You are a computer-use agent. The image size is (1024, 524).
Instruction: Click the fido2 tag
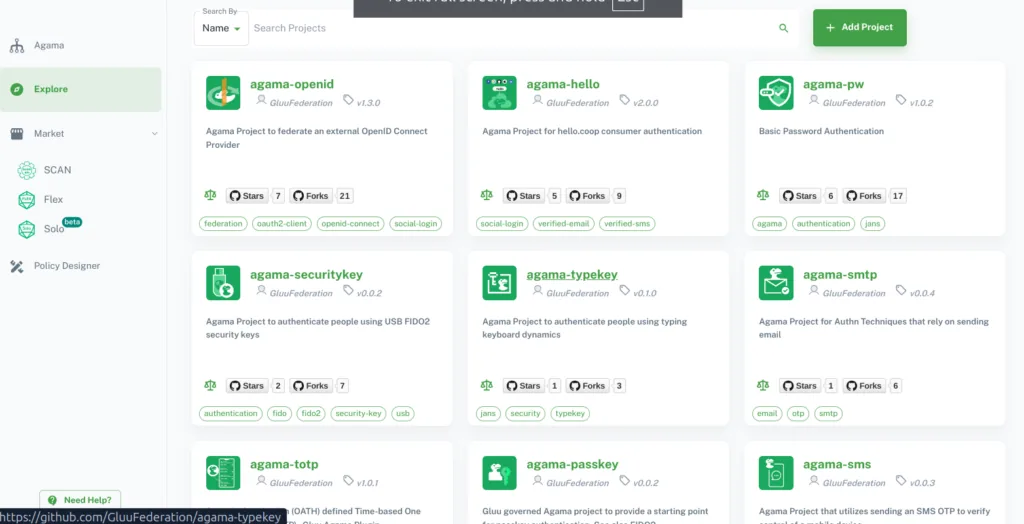[311, 414]
